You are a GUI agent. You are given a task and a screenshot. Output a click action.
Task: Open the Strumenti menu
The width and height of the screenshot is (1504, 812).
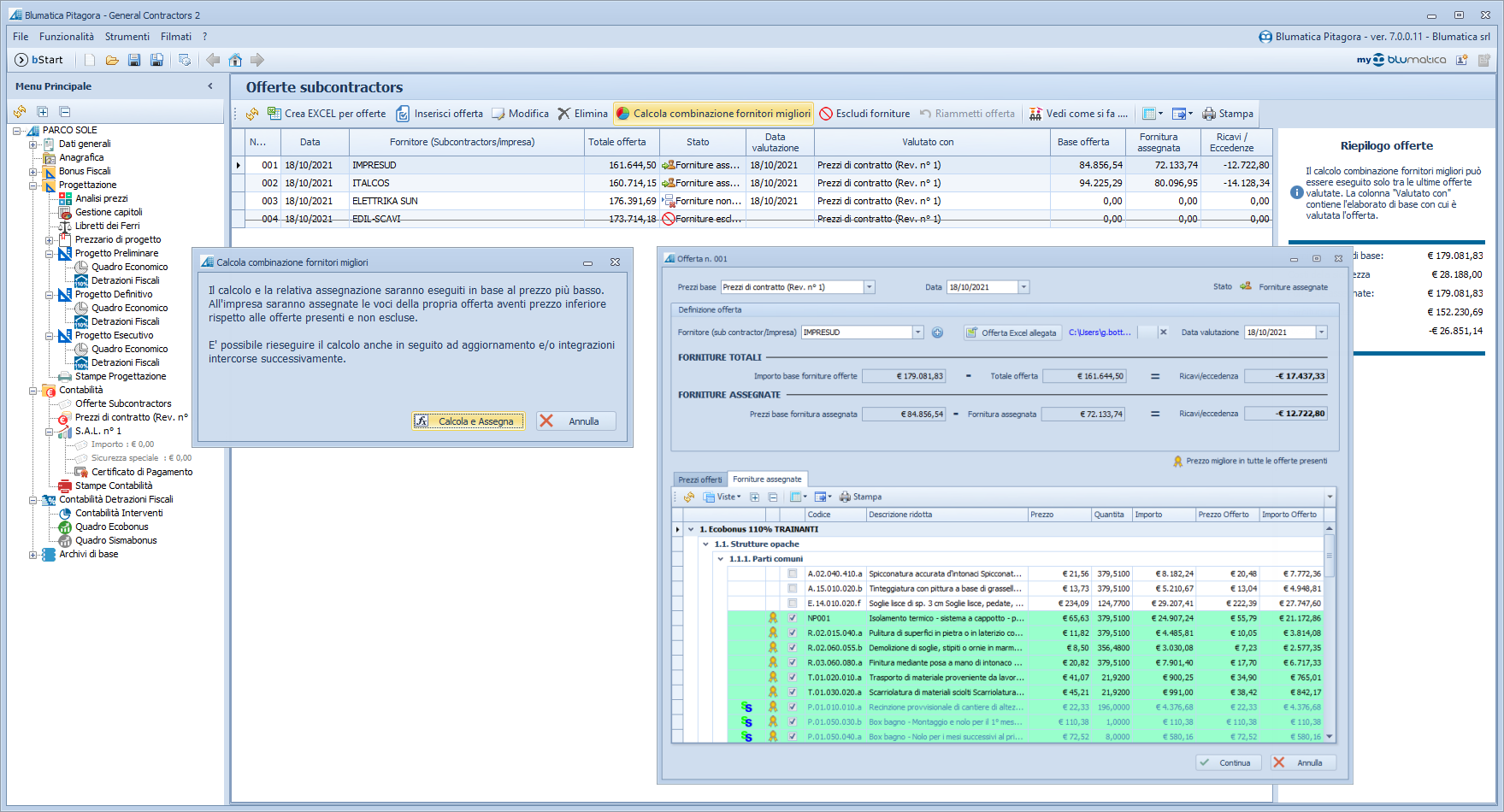(127, 37)
